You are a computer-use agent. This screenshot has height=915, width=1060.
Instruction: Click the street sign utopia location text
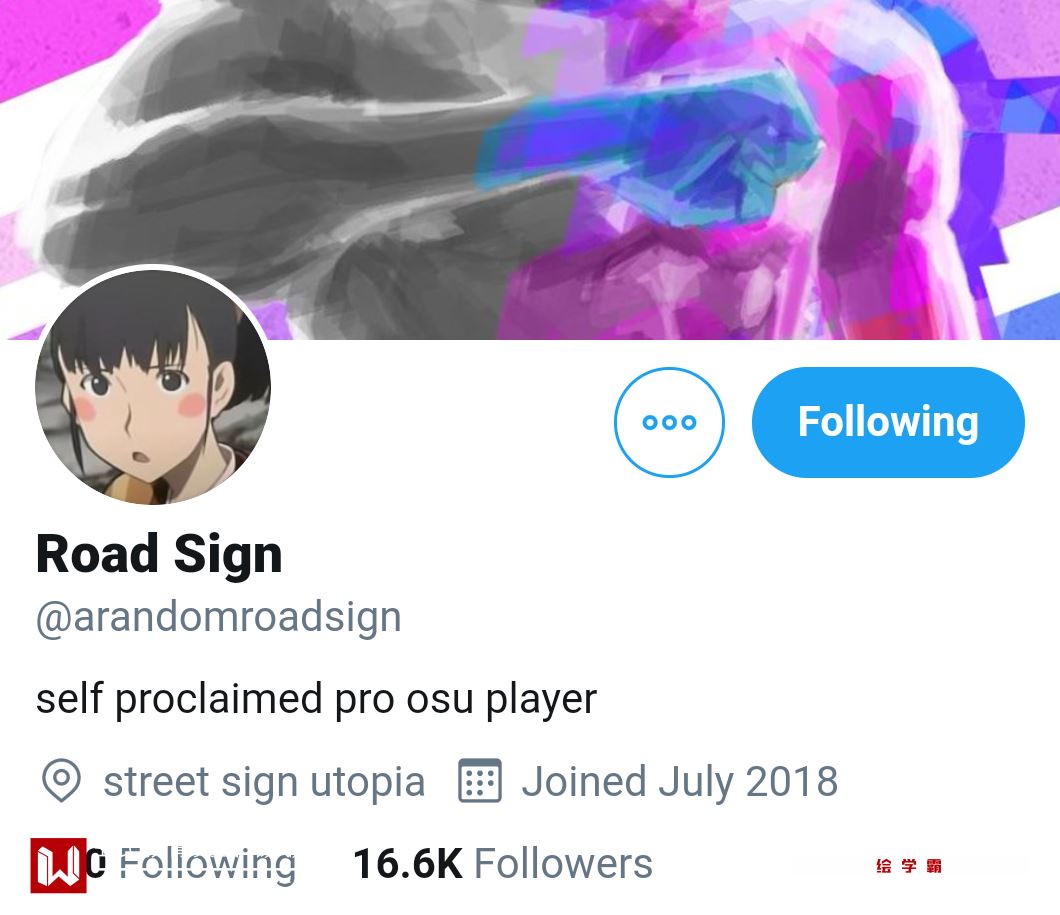(x=264, y=782)
